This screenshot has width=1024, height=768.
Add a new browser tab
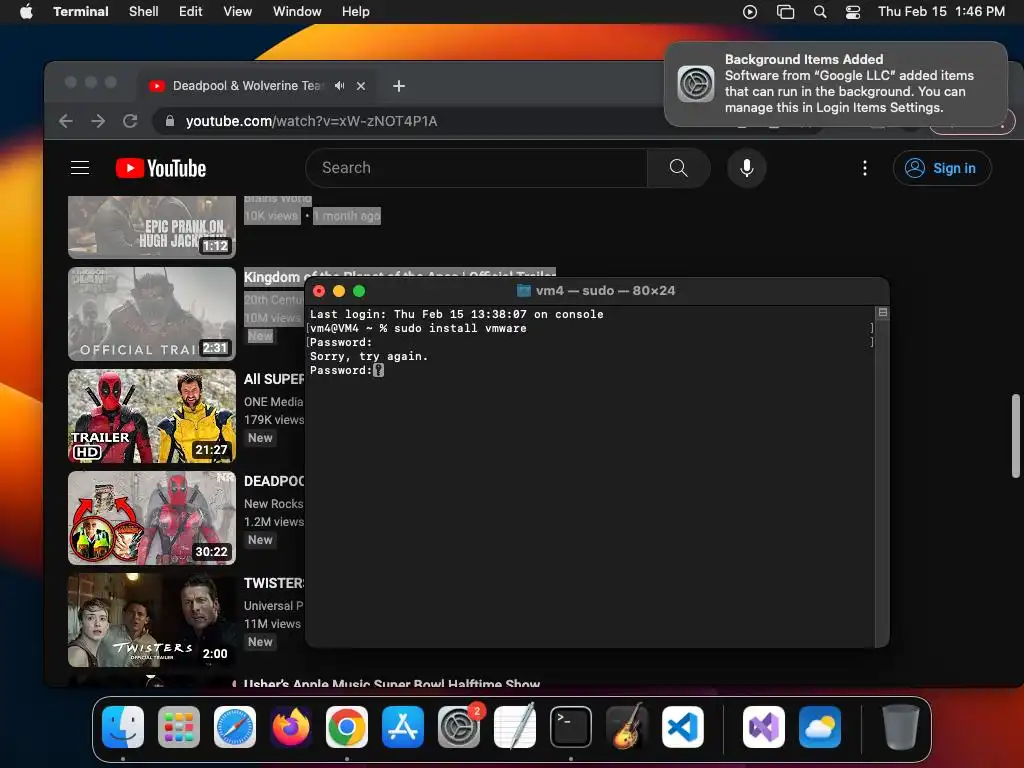click(x=399, y=86)
